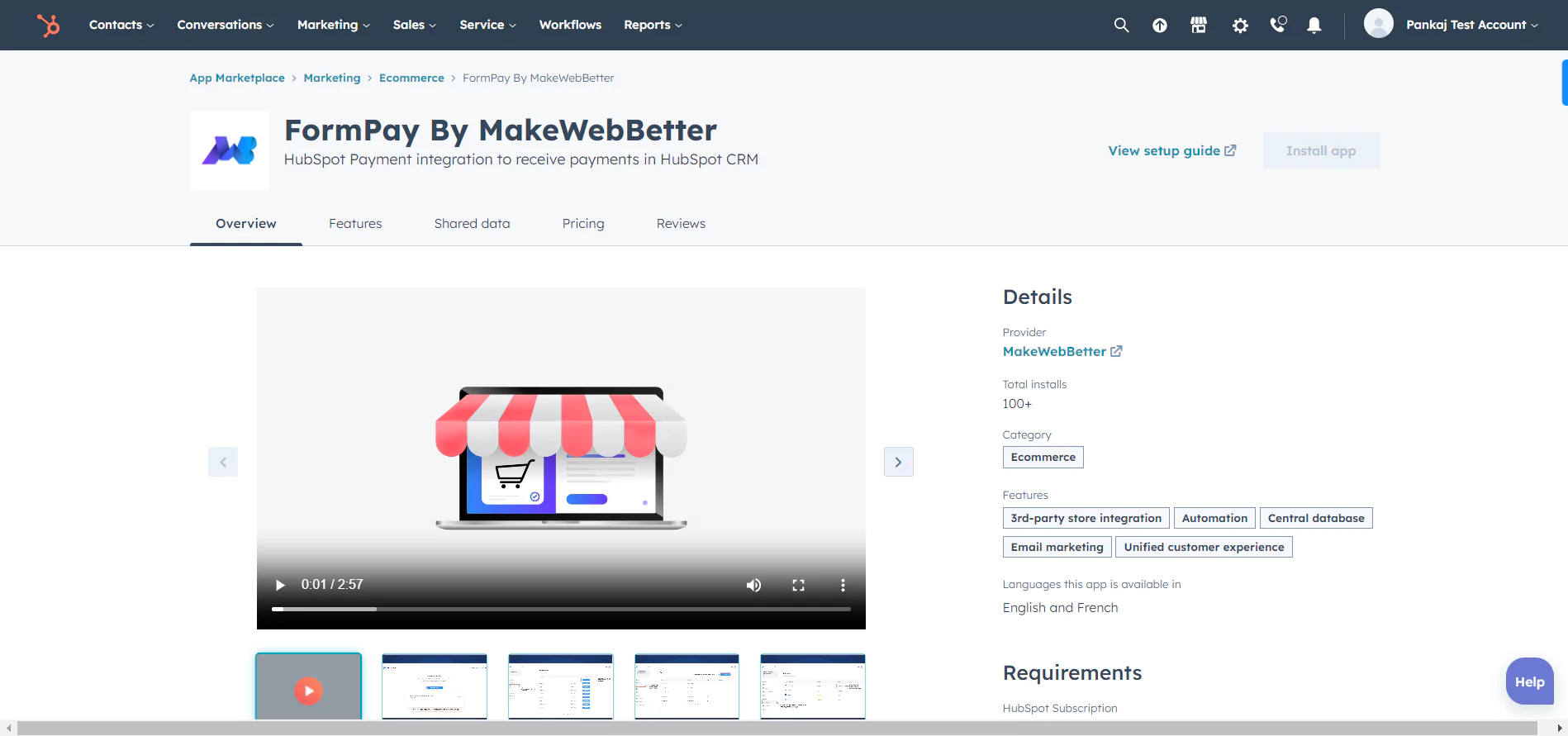This screenshot has height=736, width=1568.
Task: Expand the Contacts menu
Action: (x=121, y=25)
